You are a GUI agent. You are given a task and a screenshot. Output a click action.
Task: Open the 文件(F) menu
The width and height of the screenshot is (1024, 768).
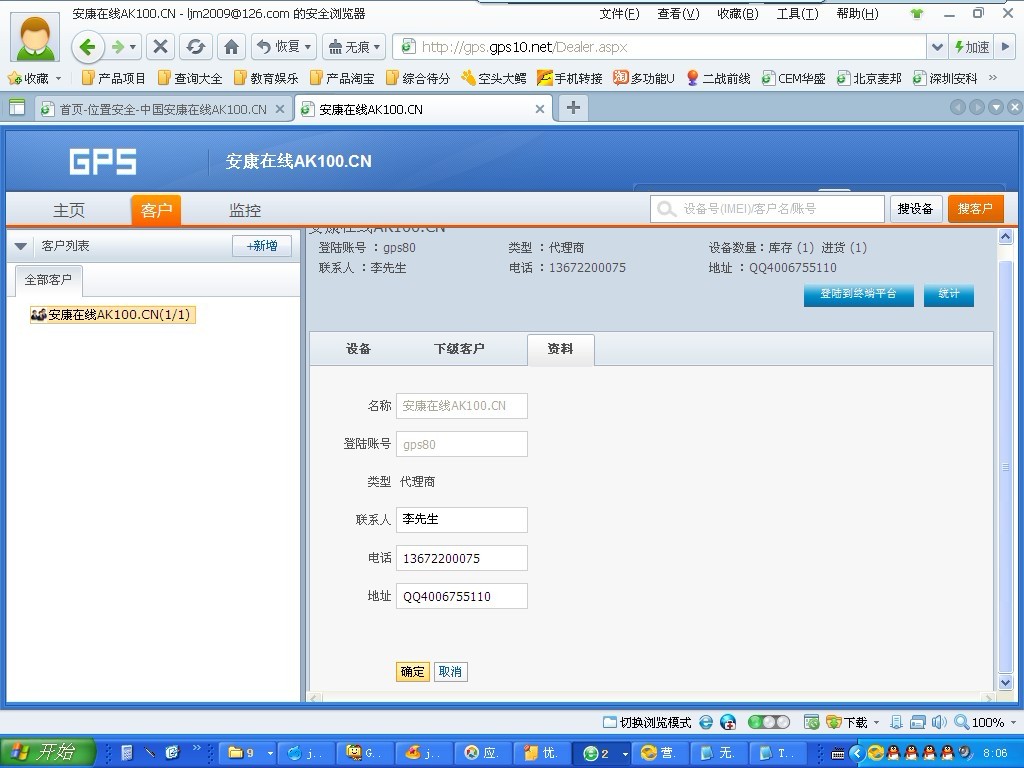[619, 14]
